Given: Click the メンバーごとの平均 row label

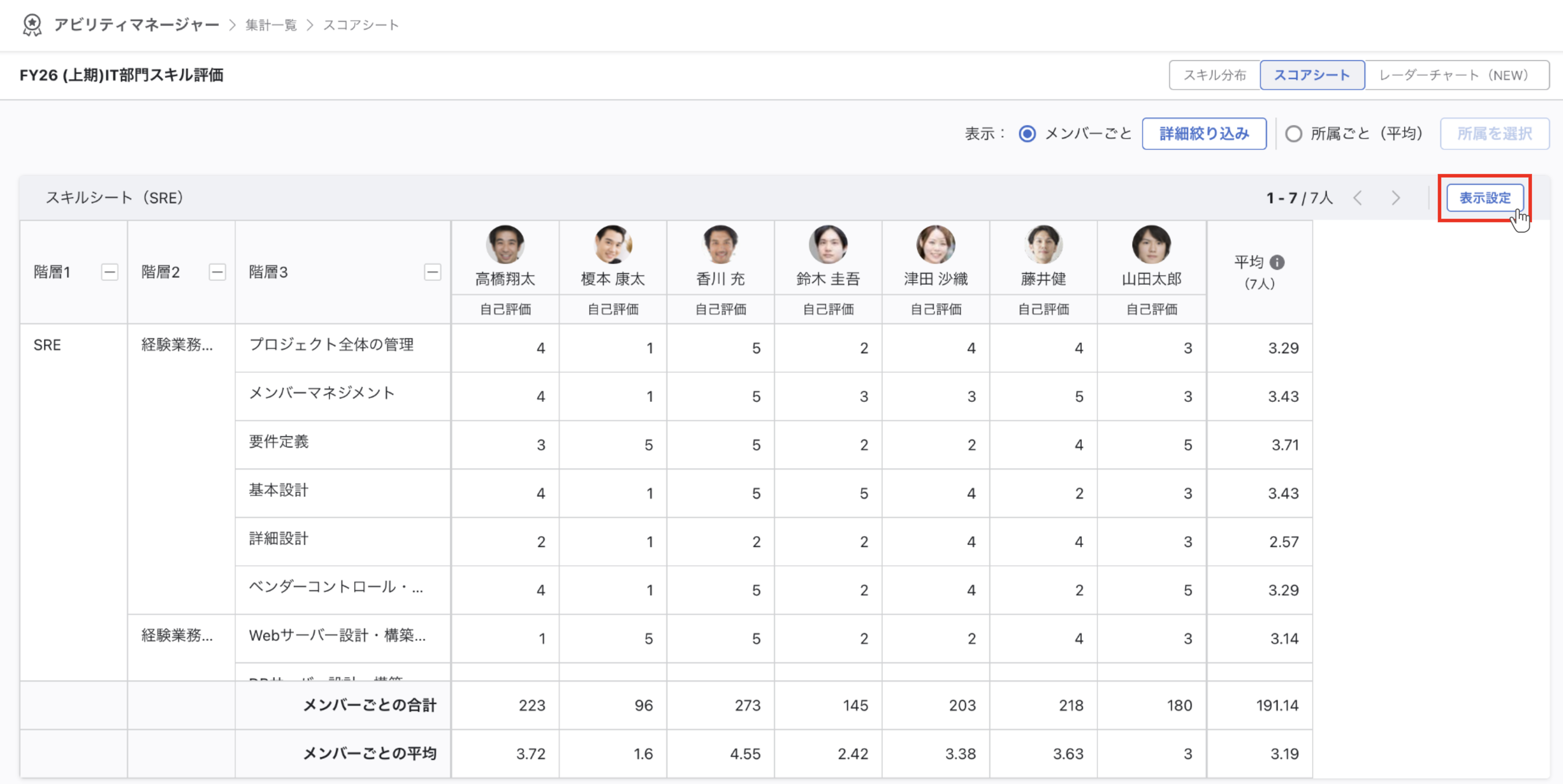Looking at the screenshot, I should (x=370, y=754).
